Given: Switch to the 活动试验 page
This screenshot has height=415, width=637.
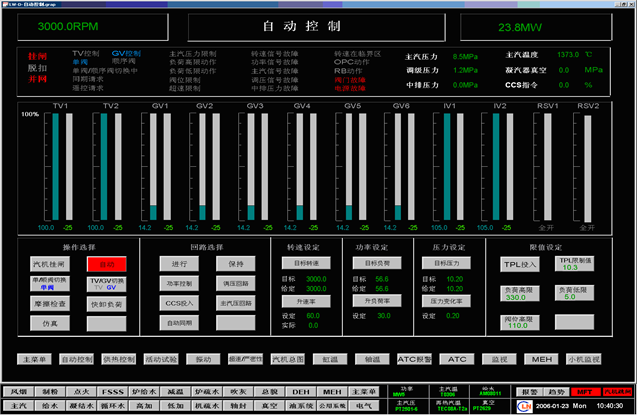Looking at the screenshot, I should click(161, 359).
